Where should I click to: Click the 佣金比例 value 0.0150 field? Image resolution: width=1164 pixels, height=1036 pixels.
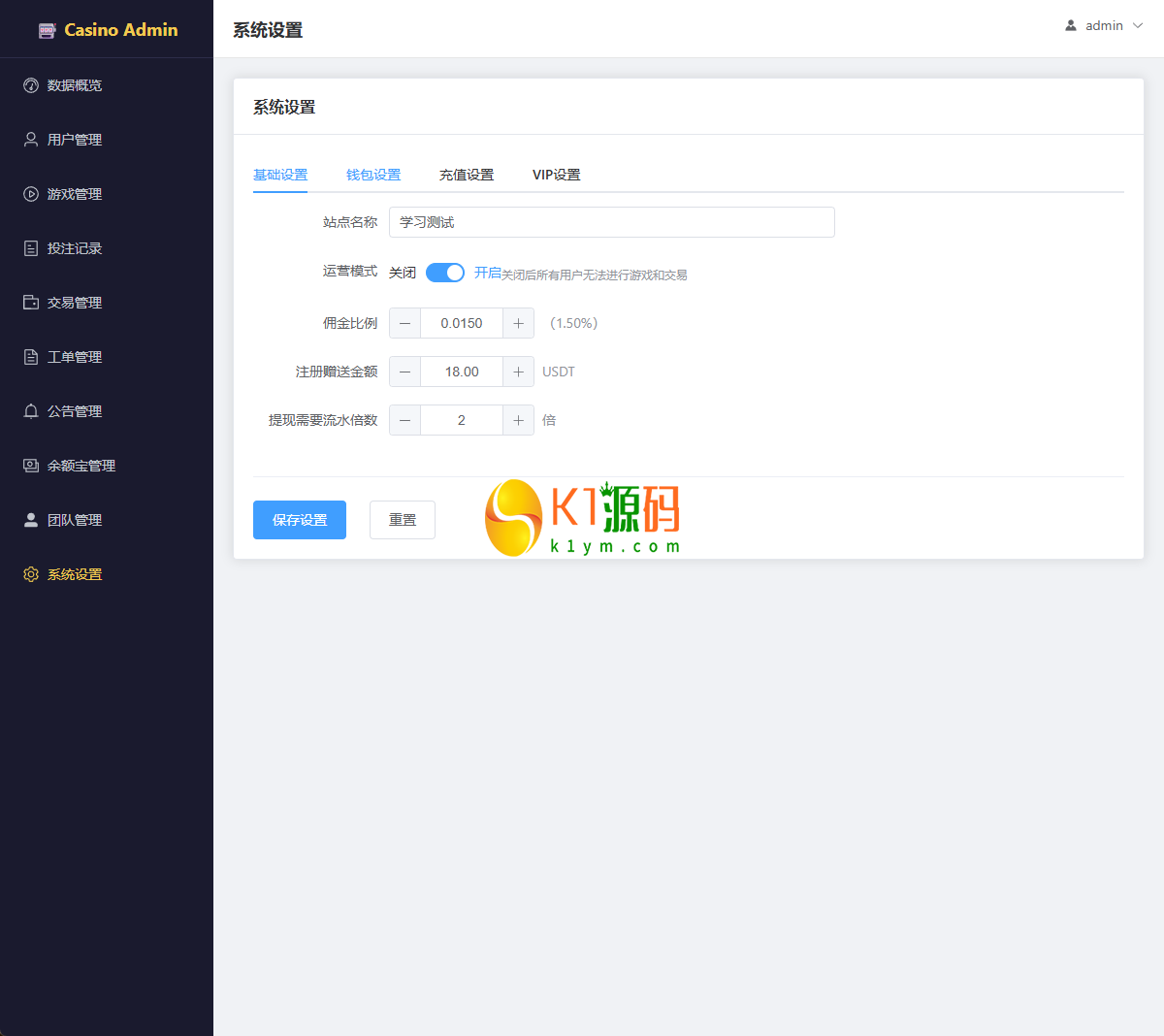point(462,323)
